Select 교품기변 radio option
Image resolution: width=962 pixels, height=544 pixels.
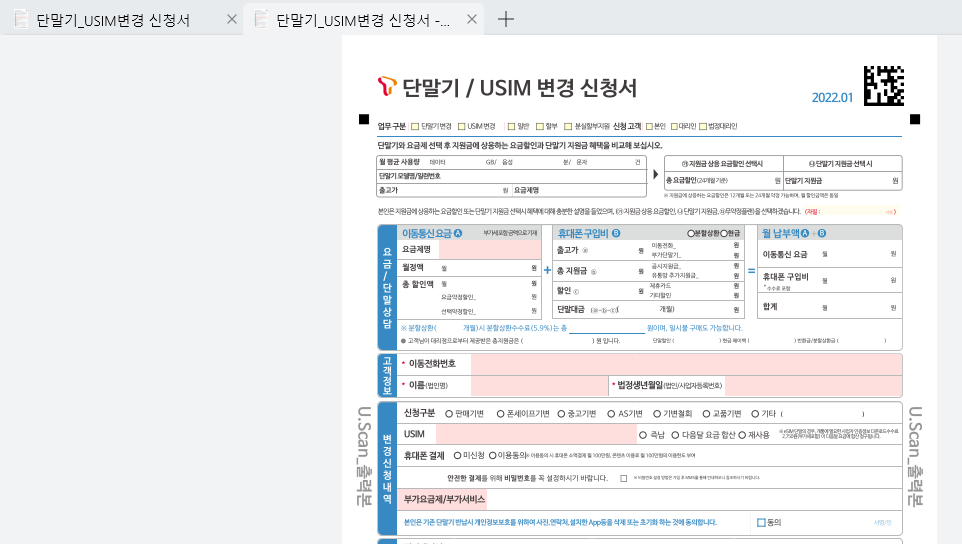coord(706,414)
